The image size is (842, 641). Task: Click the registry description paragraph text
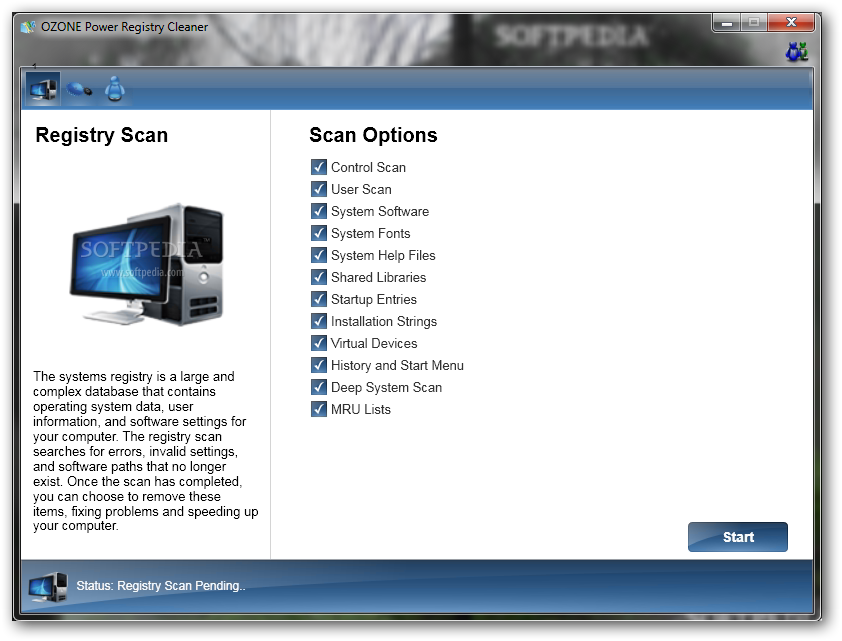146,451
